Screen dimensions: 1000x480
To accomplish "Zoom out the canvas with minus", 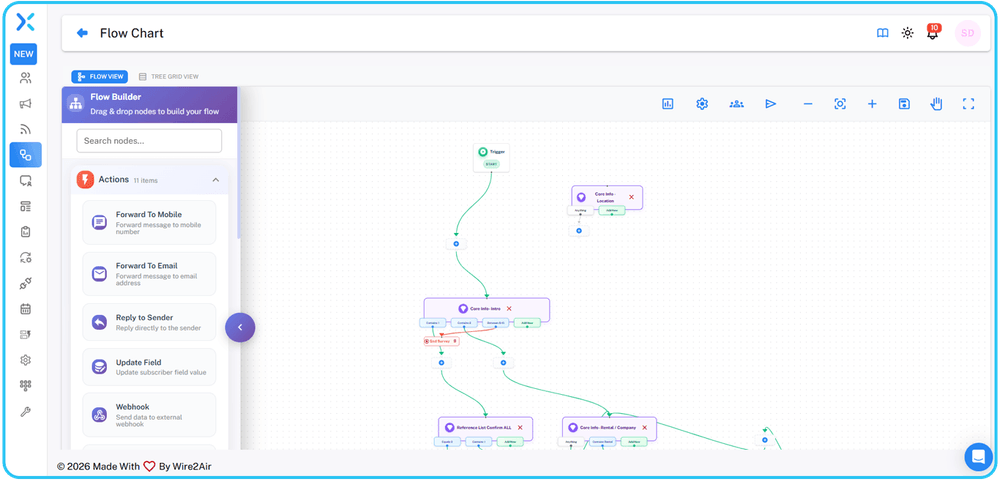I will tap(808, 104).
